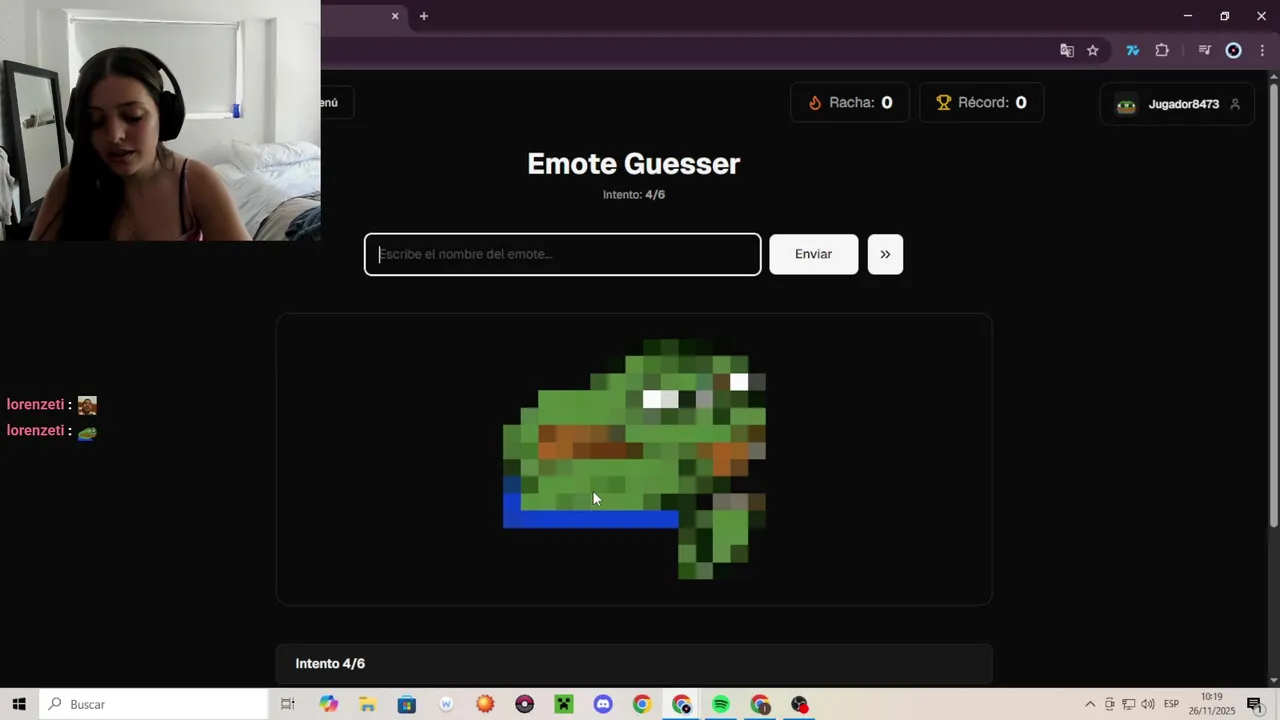
Task: Open the Windows notification center
Action: [x=1254, y=704]
